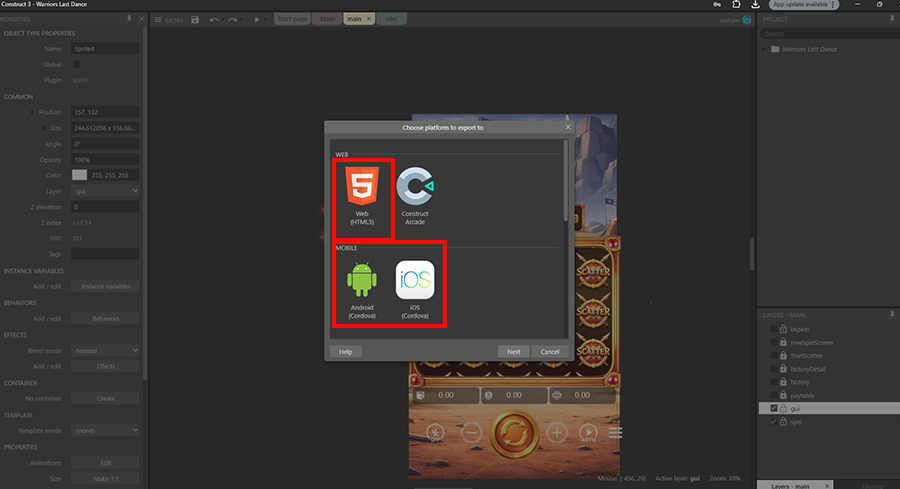Open the Instance variables editor button
The width and height of the screenshot is (900, 489).
click(105, 286)
